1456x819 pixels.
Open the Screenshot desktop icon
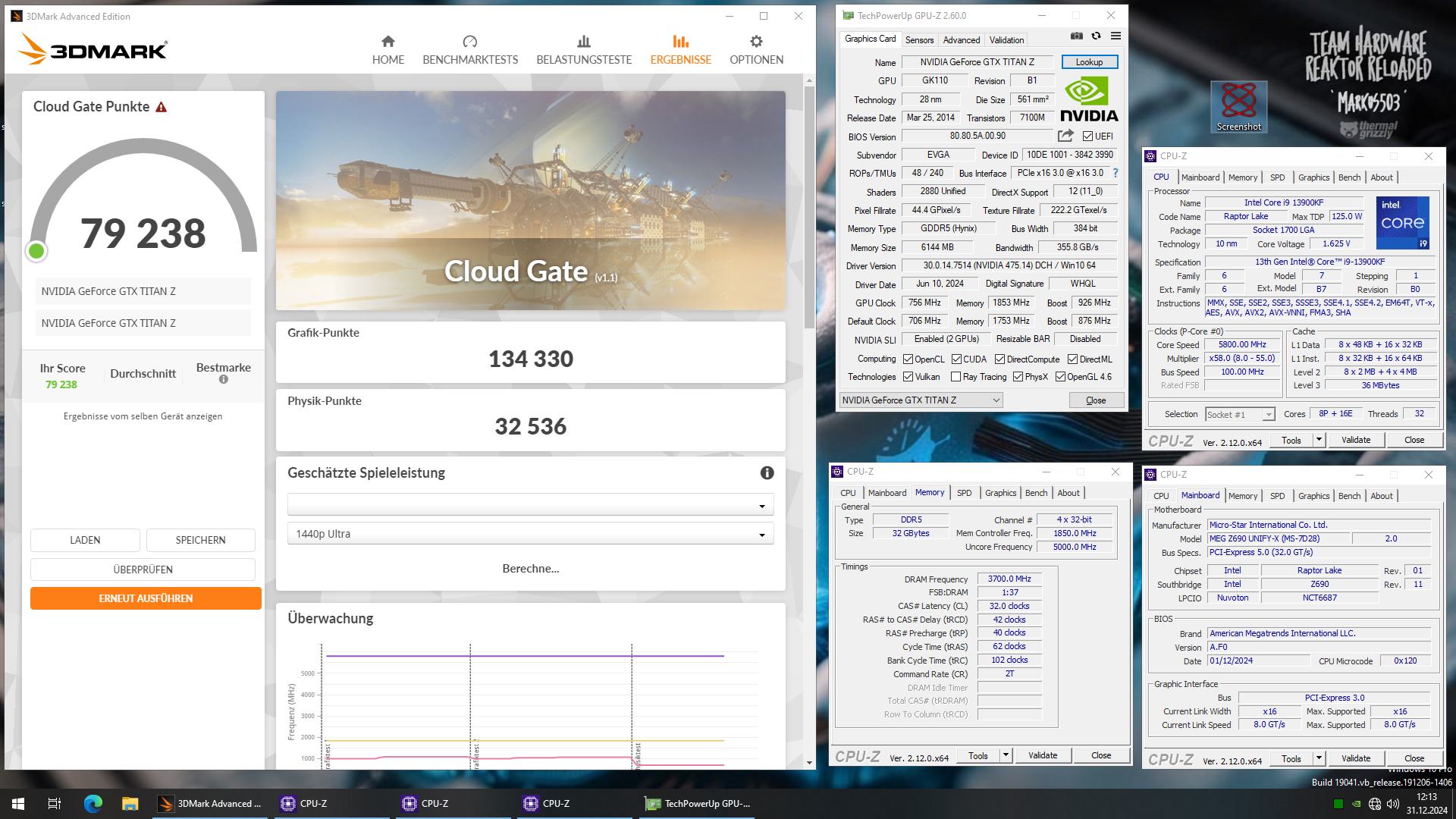[x=1238, y=106]
